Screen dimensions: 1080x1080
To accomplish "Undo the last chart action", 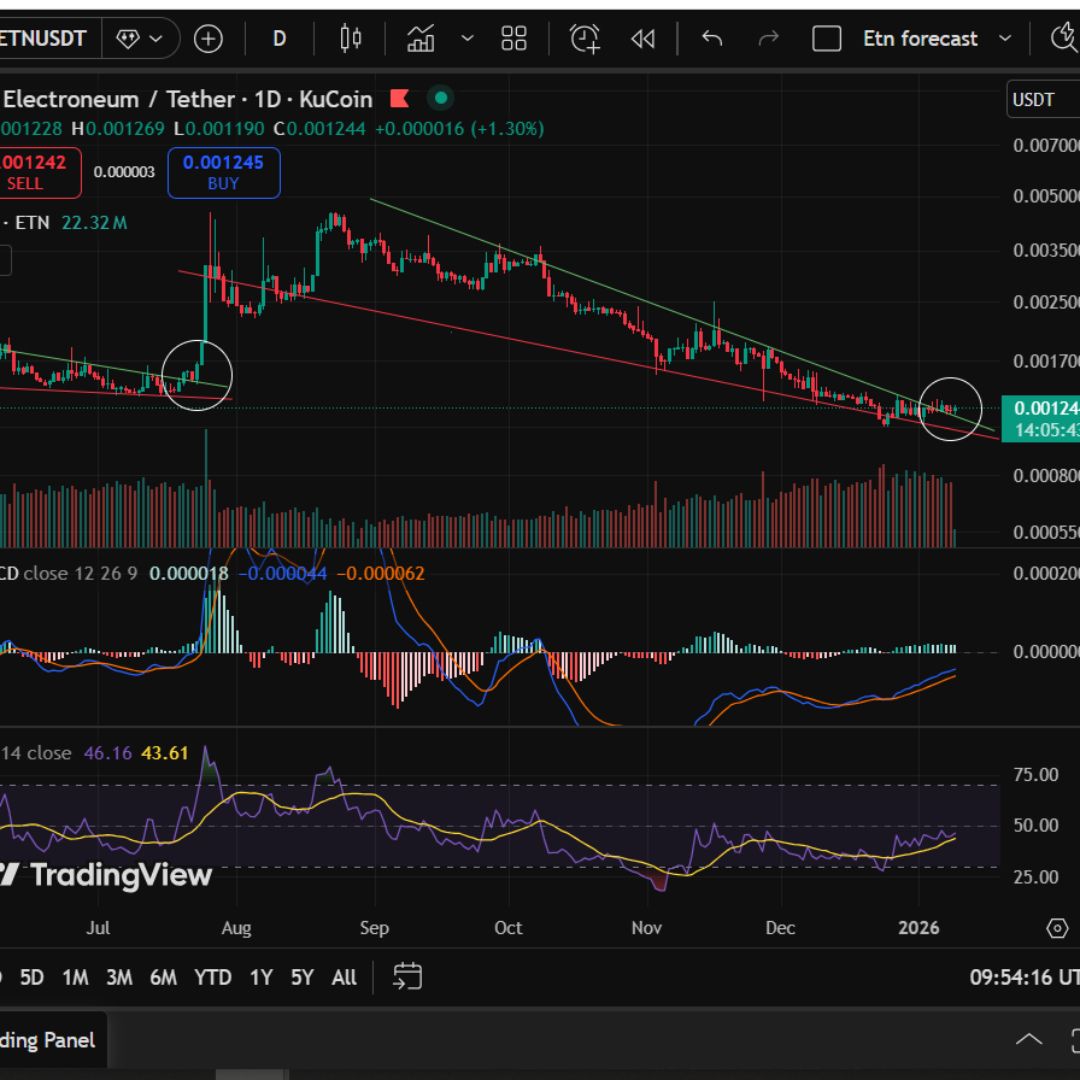I will (712, 39).
